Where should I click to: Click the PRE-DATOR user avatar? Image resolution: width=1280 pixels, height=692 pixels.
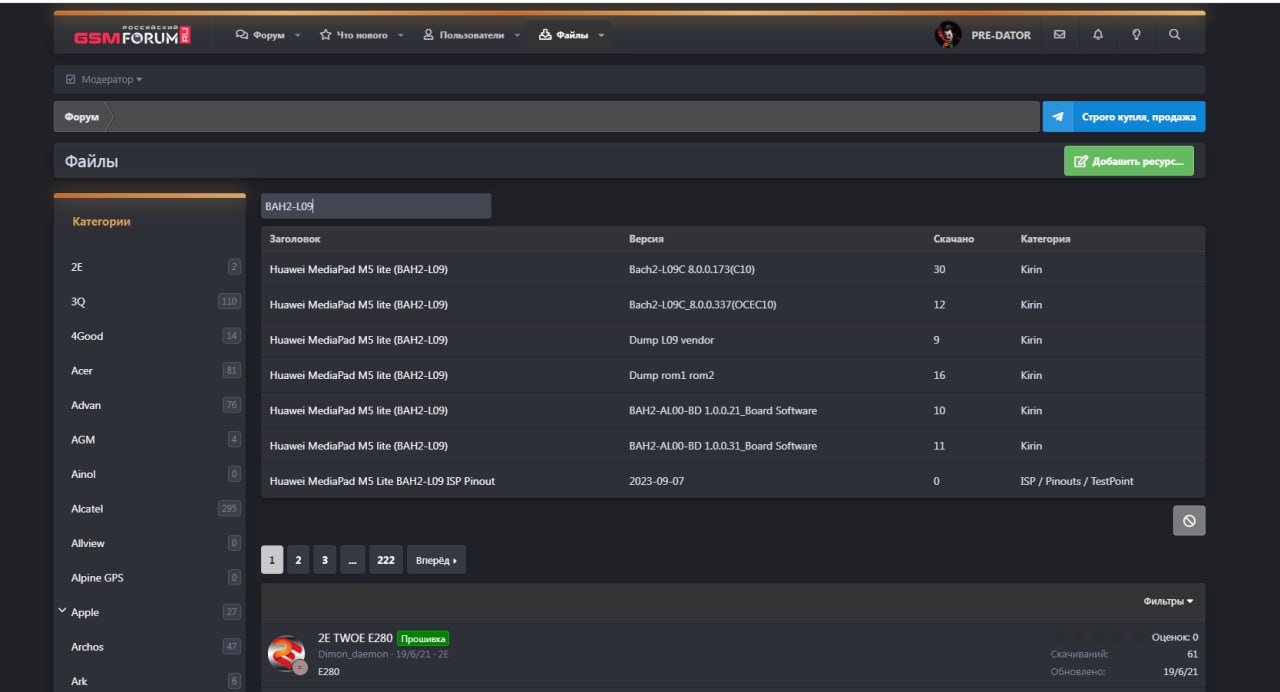click(948, 35)
